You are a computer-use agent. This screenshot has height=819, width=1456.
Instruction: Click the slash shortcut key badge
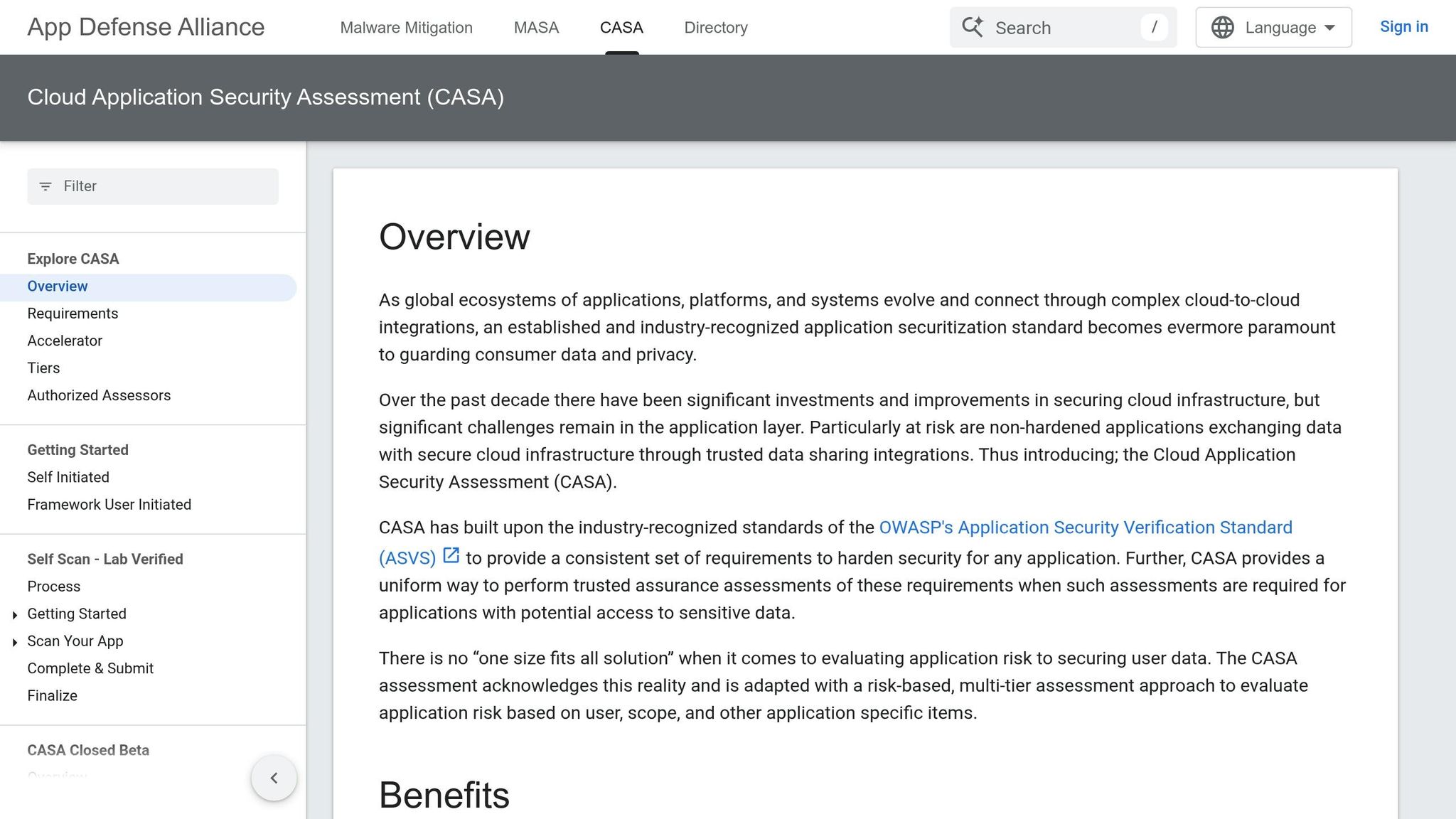tap(1154, 27)
